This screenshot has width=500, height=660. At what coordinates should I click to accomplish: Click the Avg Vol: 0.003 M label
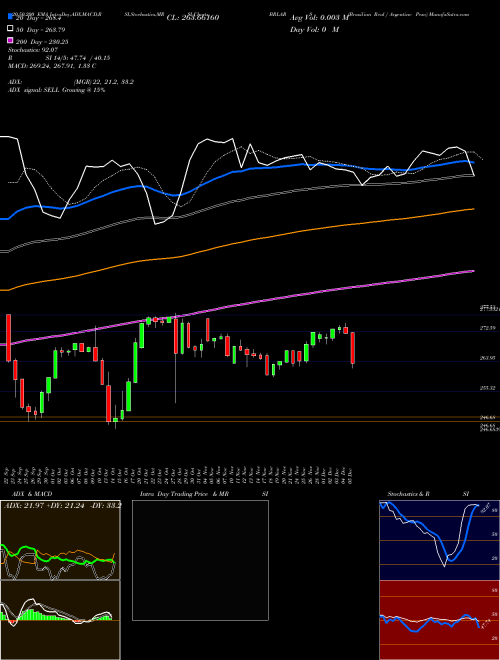pyautogui.click(x=318, y=18)
